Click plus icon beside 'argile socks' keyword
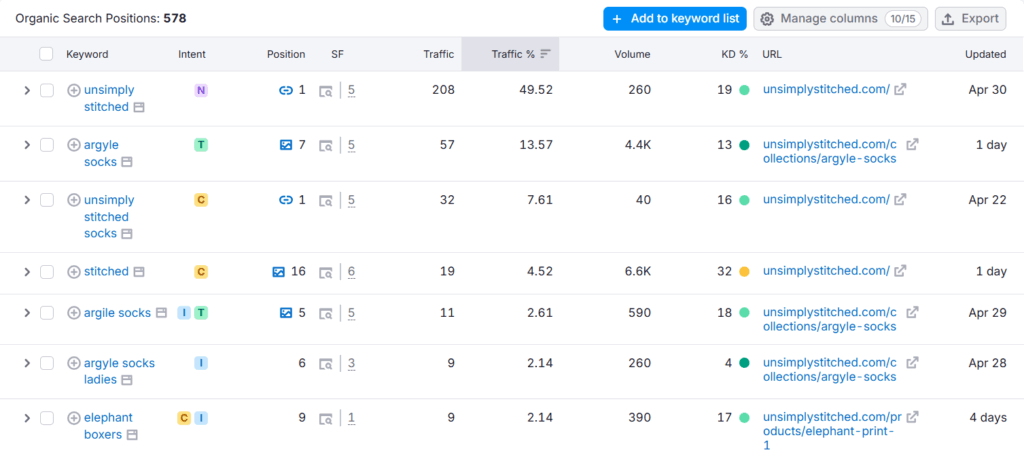 tap(74, 313)
